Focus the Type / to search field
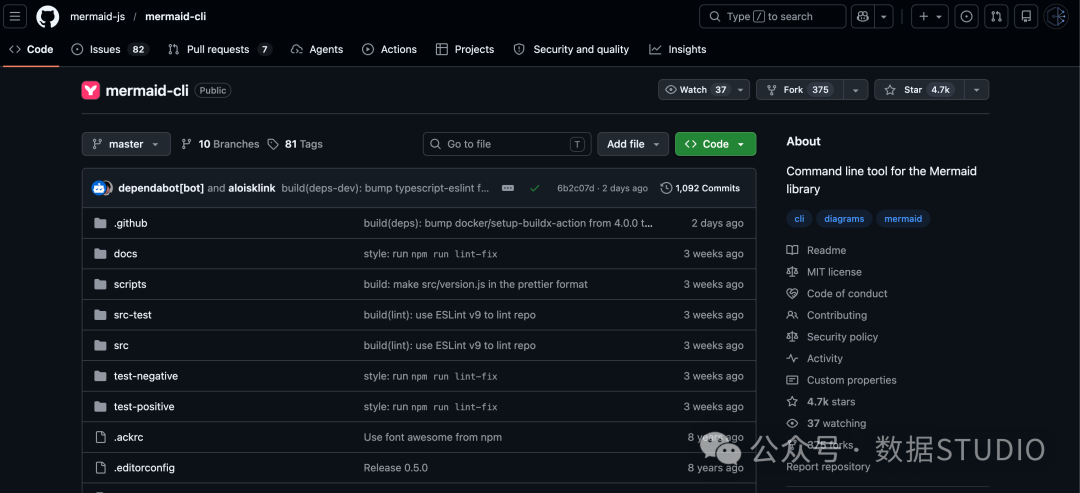1080x493 pixels. (772, 17)
